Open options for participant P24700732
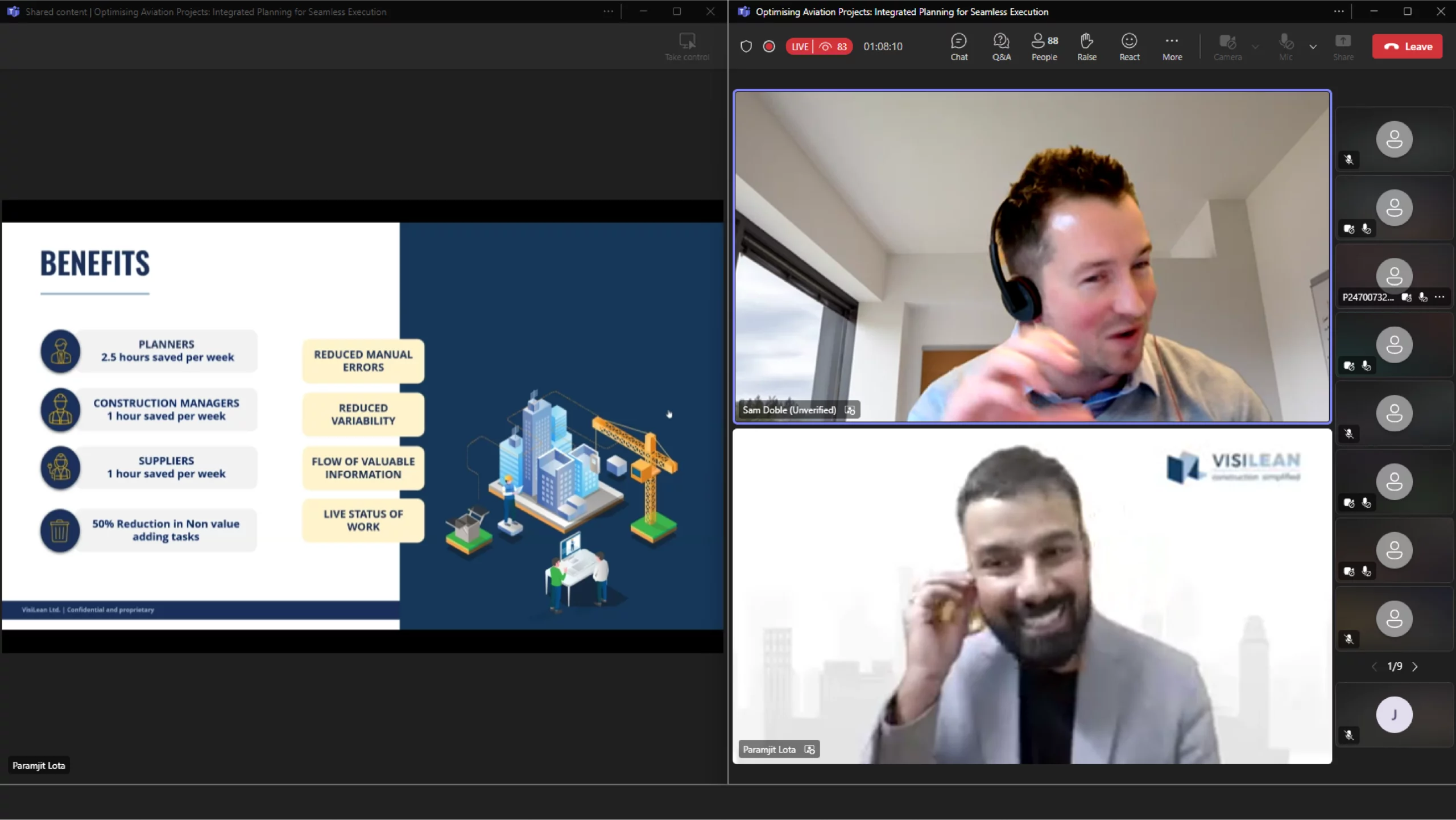This screenshot has width=1456, height=820. point(1440,297)
